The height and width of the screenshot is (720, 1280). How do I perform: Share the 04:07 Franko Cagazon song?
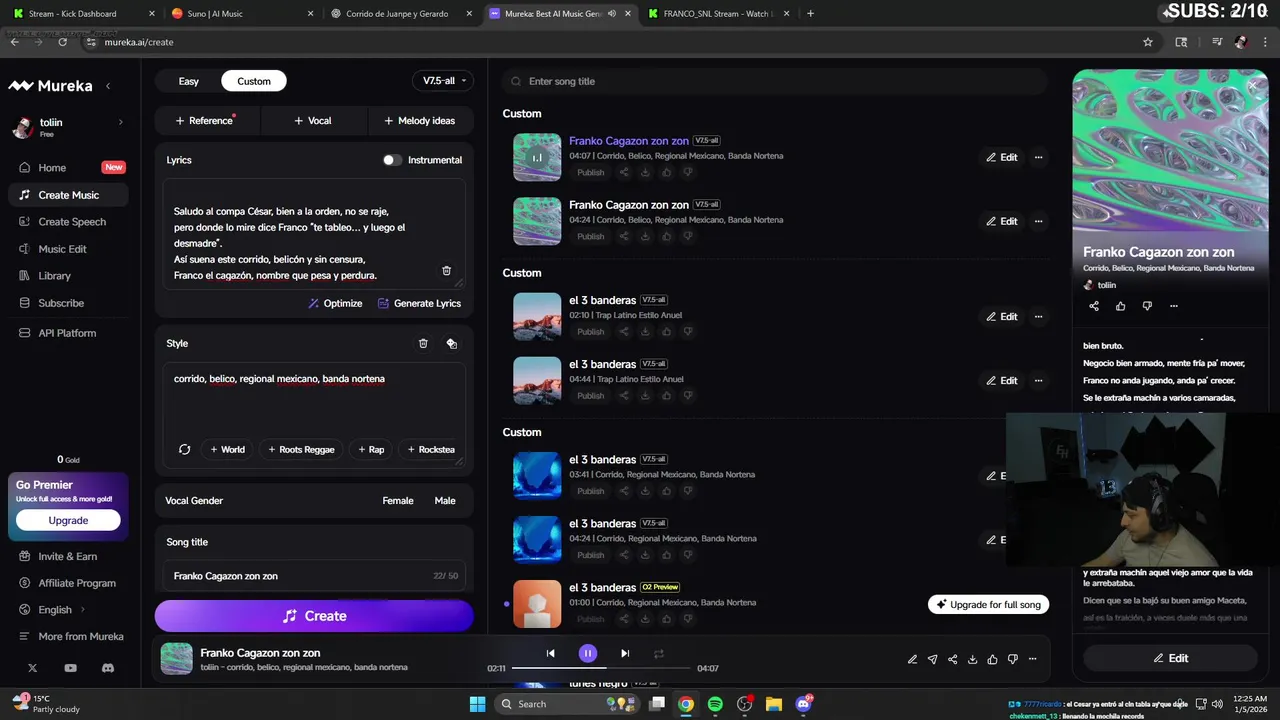(624, 172)
